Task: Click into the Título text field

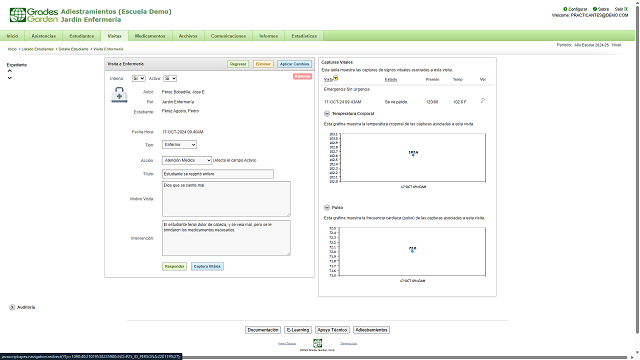Action: click(218, 174)
